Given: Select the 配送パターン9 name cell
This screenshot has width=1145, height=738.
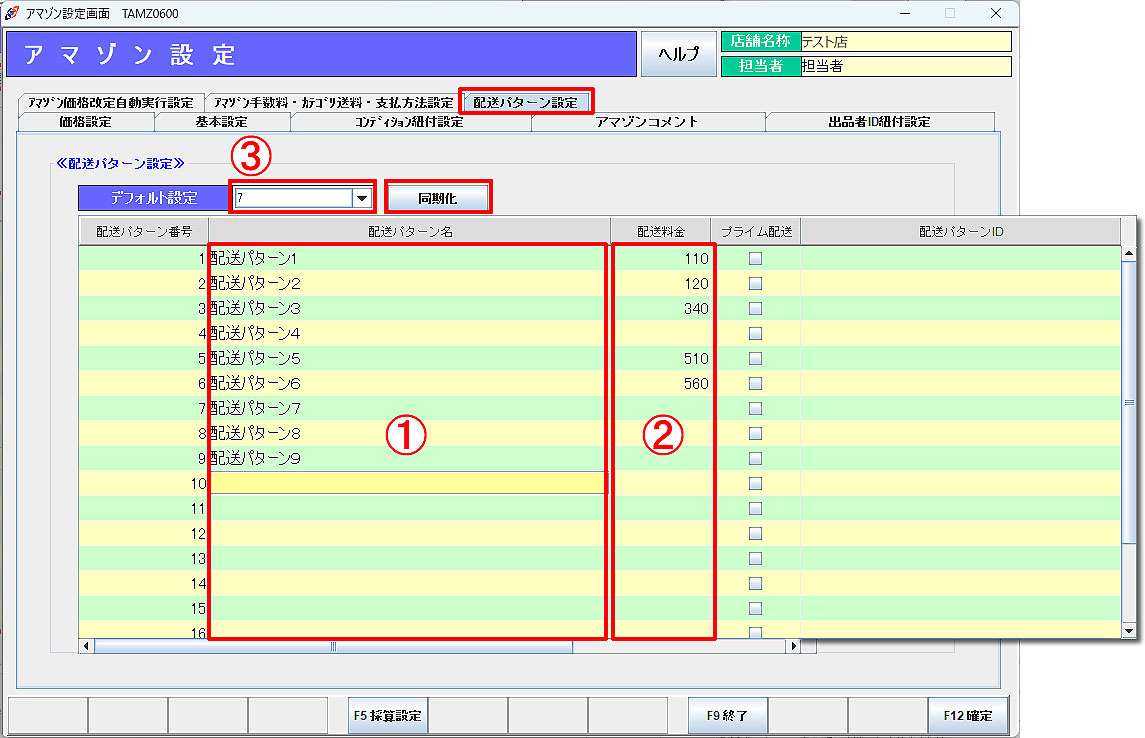Looking at the screenshot, I should click(x=409, y=458).
